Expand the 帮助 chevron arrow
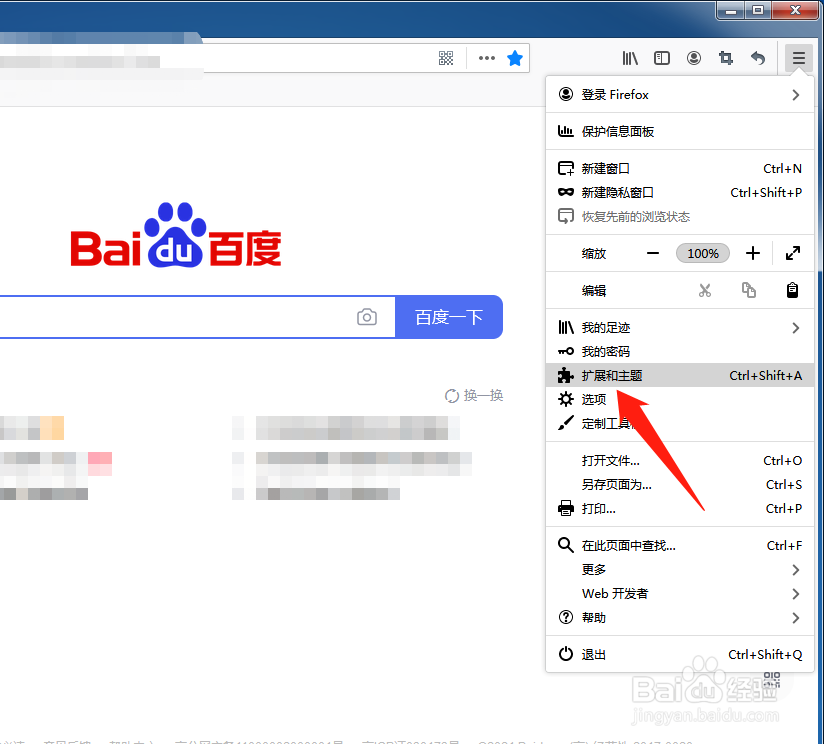Screen dimensions: 824x744 (x=796, y=617)
